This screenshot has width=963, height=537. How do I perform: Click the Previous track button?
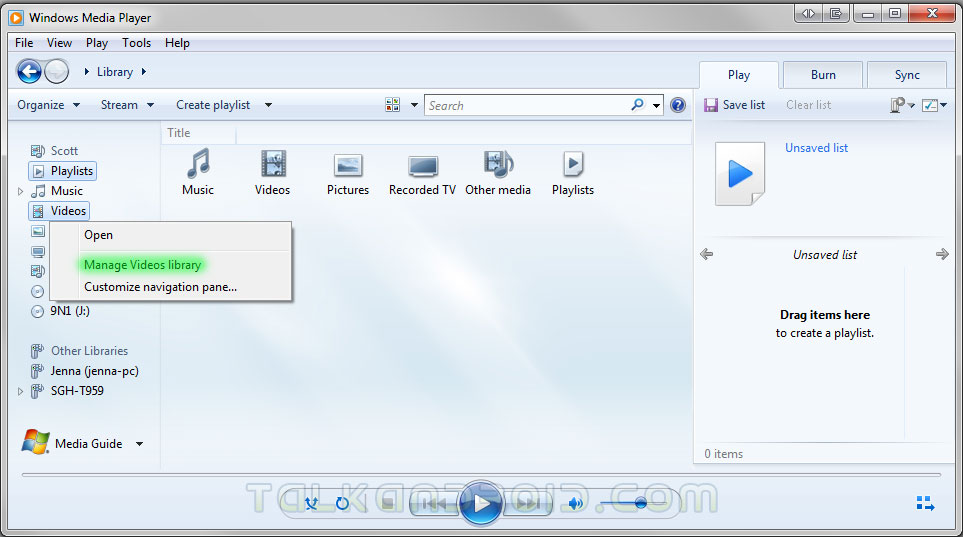pyautogui.click(x=434, y=504)
